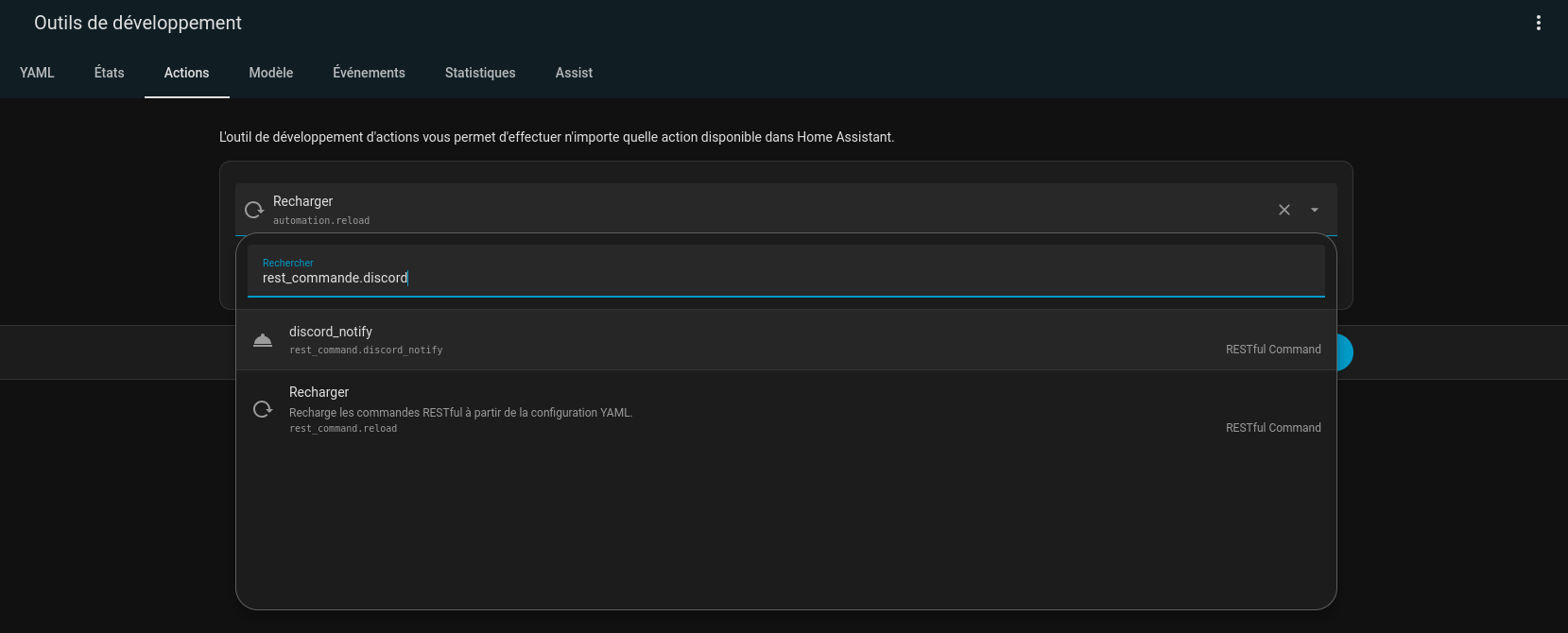Open the États tab
1568x633 pixels.
pos(110,73)
